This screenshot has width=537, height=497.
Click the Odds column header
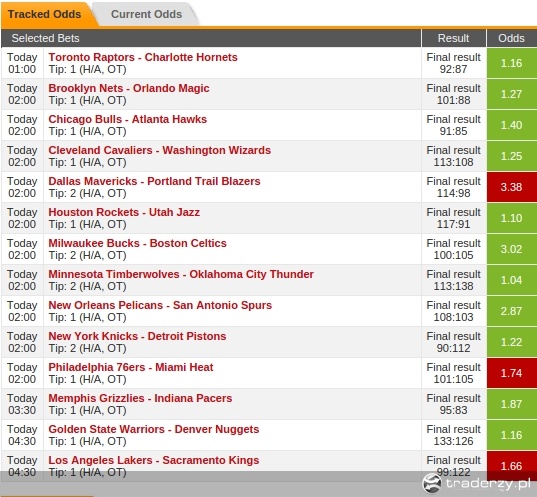512,38
